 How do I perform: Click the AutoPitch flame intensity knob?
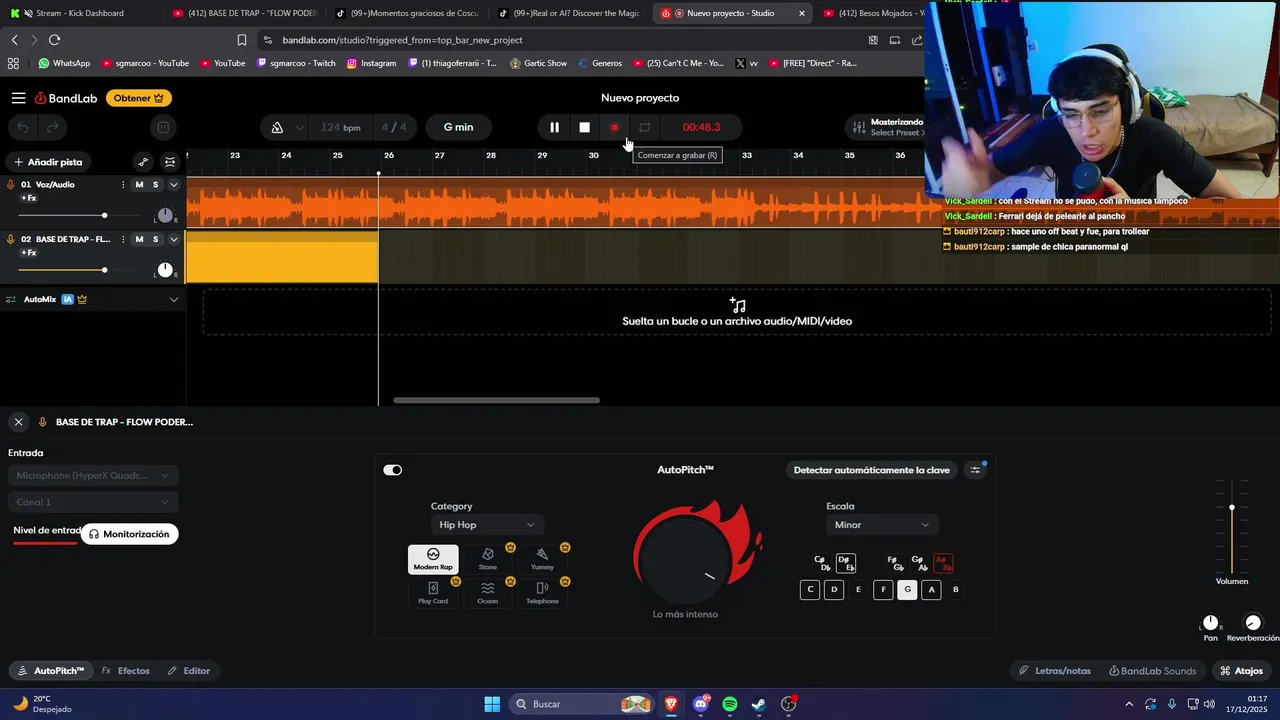click(686, 560)
